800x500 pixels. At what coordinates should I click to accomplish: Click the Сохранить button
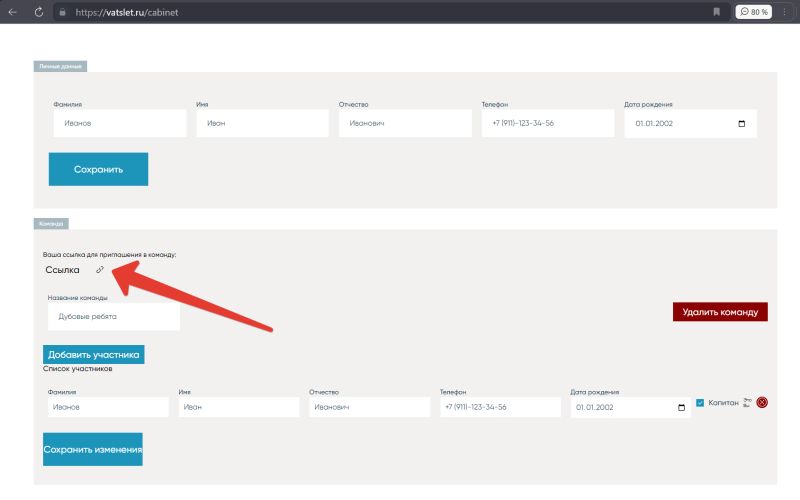click(x=98, y=169)
